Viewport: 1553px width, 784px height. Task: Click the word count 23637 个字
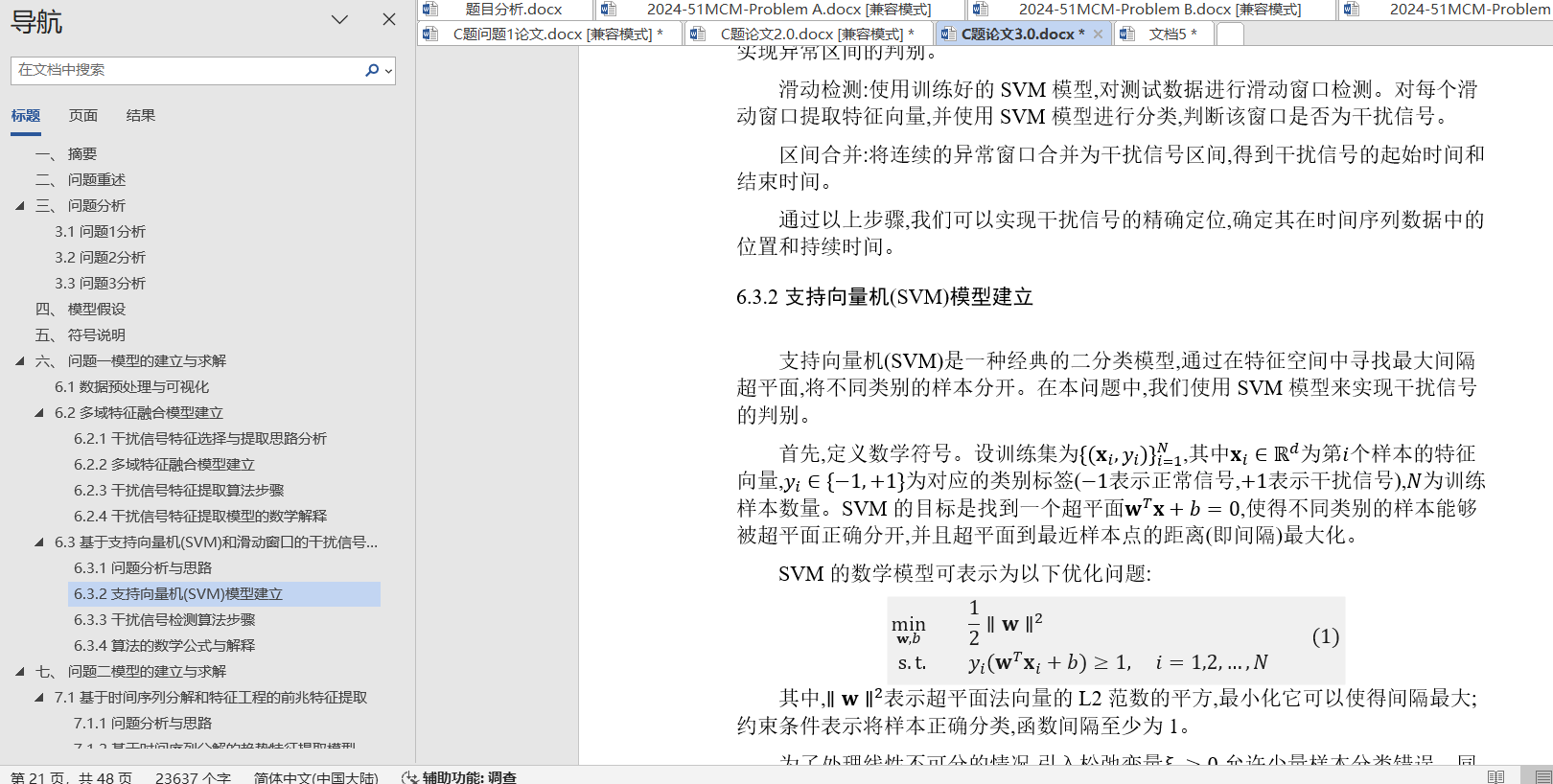tap(193, 777)
